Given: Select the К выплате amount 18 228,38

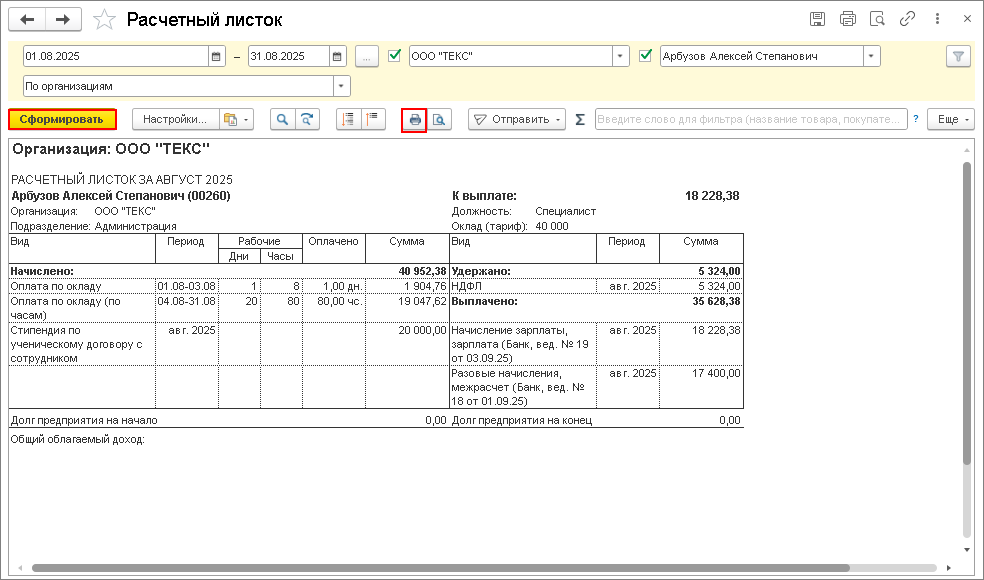Looking at the screenshot, I should pos(712,196).
